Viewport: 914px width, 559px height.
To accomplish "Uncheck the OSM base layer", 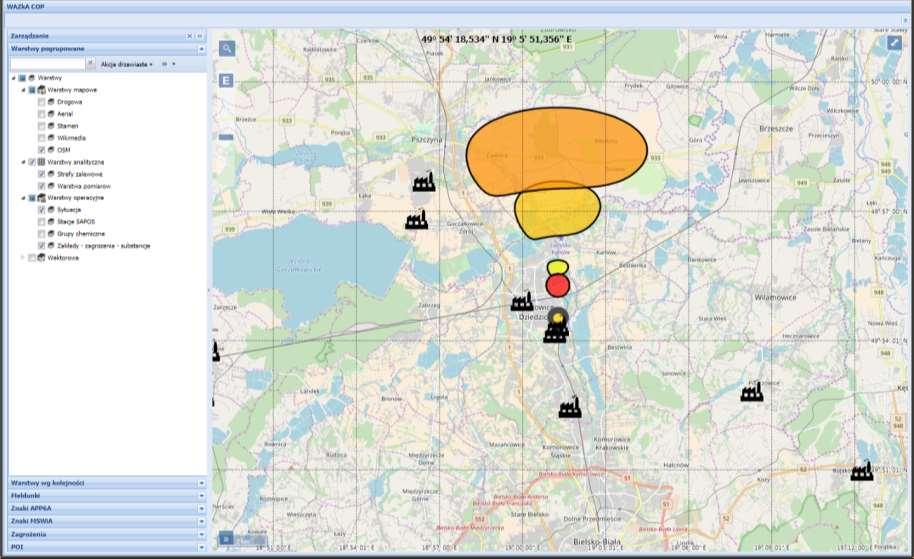I will click(x=41, y=150).
